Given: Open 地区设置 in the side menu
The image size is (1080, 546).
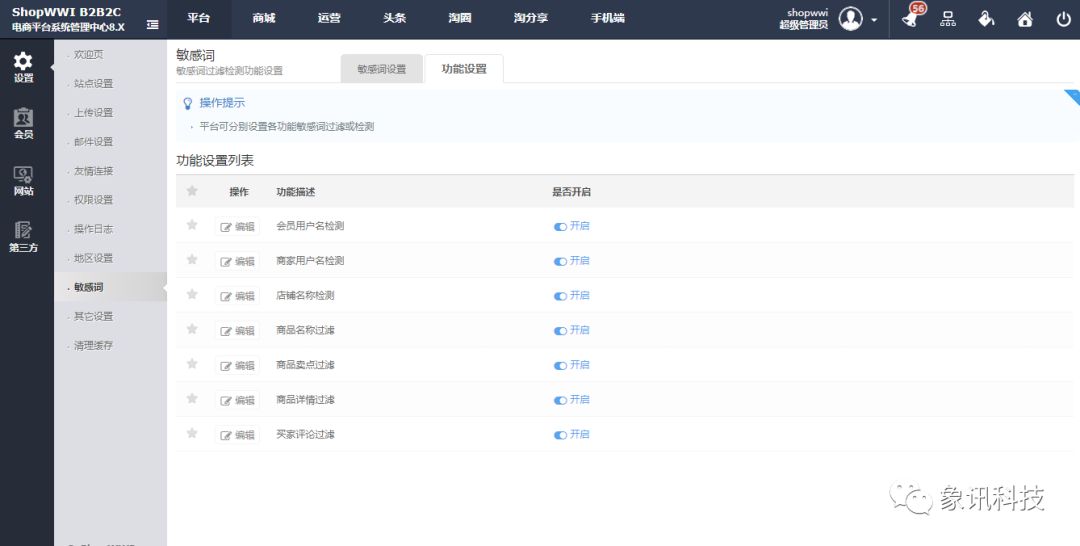Looking at the screenshot, I should (x=94, y=258).
